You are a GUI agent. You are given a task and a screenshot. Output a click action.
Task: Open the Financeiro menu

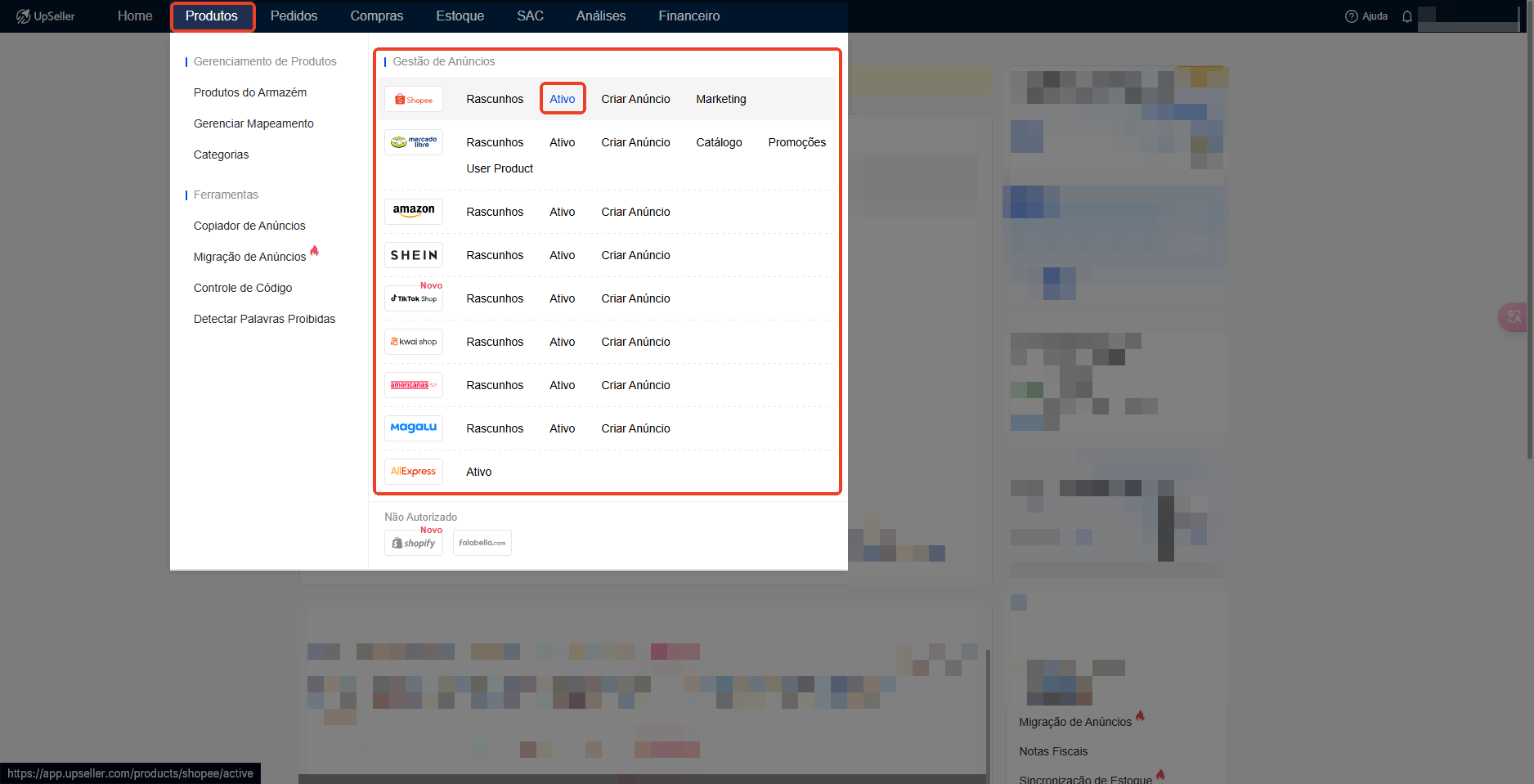(689, 16)
